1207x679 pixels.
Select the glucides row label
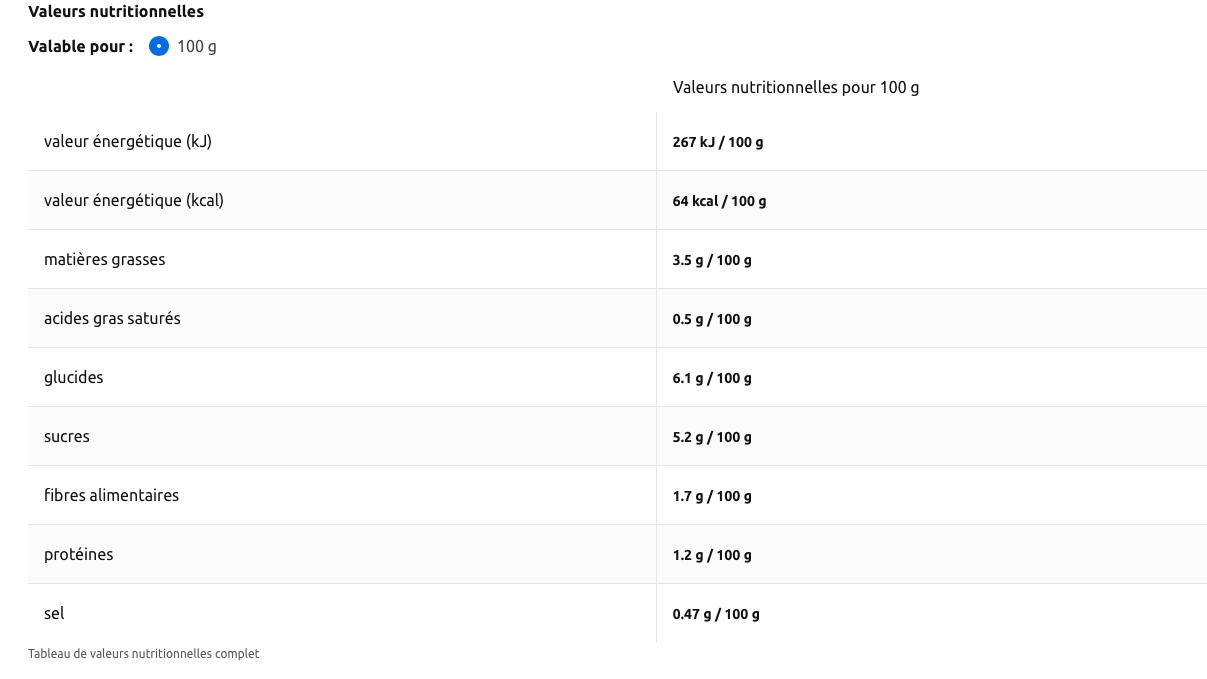coord(74,378)
